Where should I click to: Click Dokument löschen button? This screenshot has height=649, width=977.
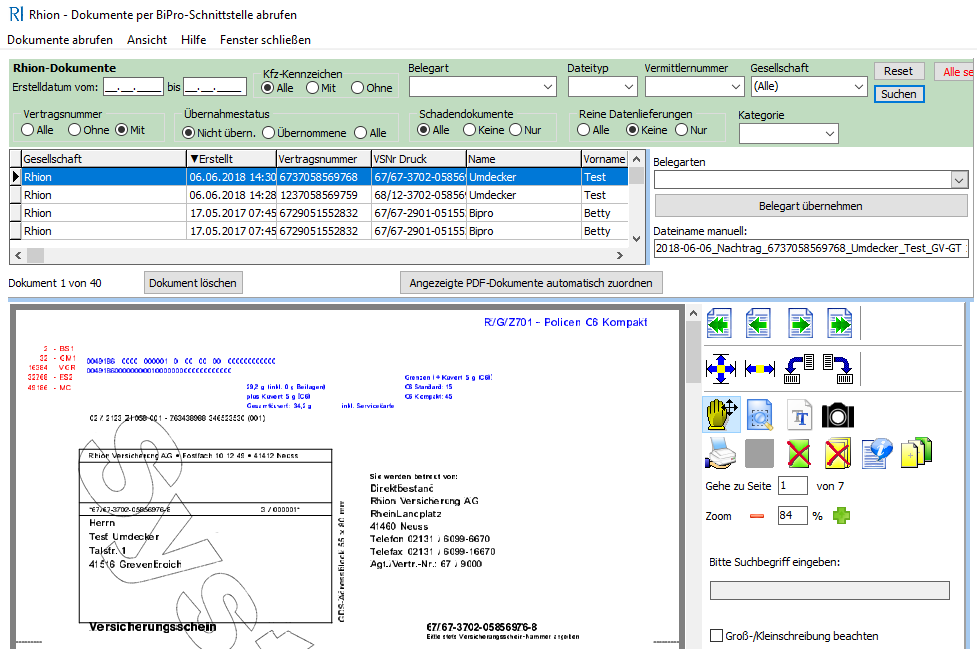click(x=193, y=283)
